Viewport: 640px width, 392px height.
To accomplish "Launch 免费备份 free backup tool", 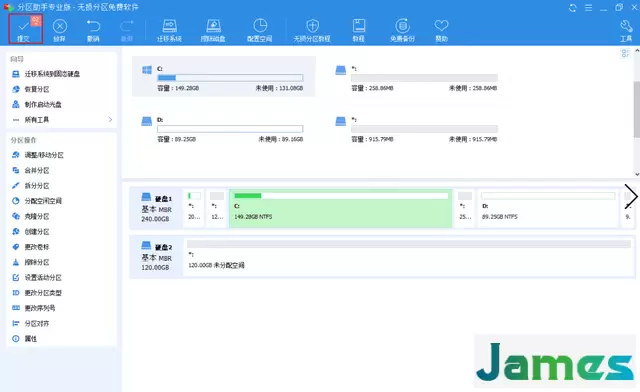I will pyautogui.click(x=402, y=30).
